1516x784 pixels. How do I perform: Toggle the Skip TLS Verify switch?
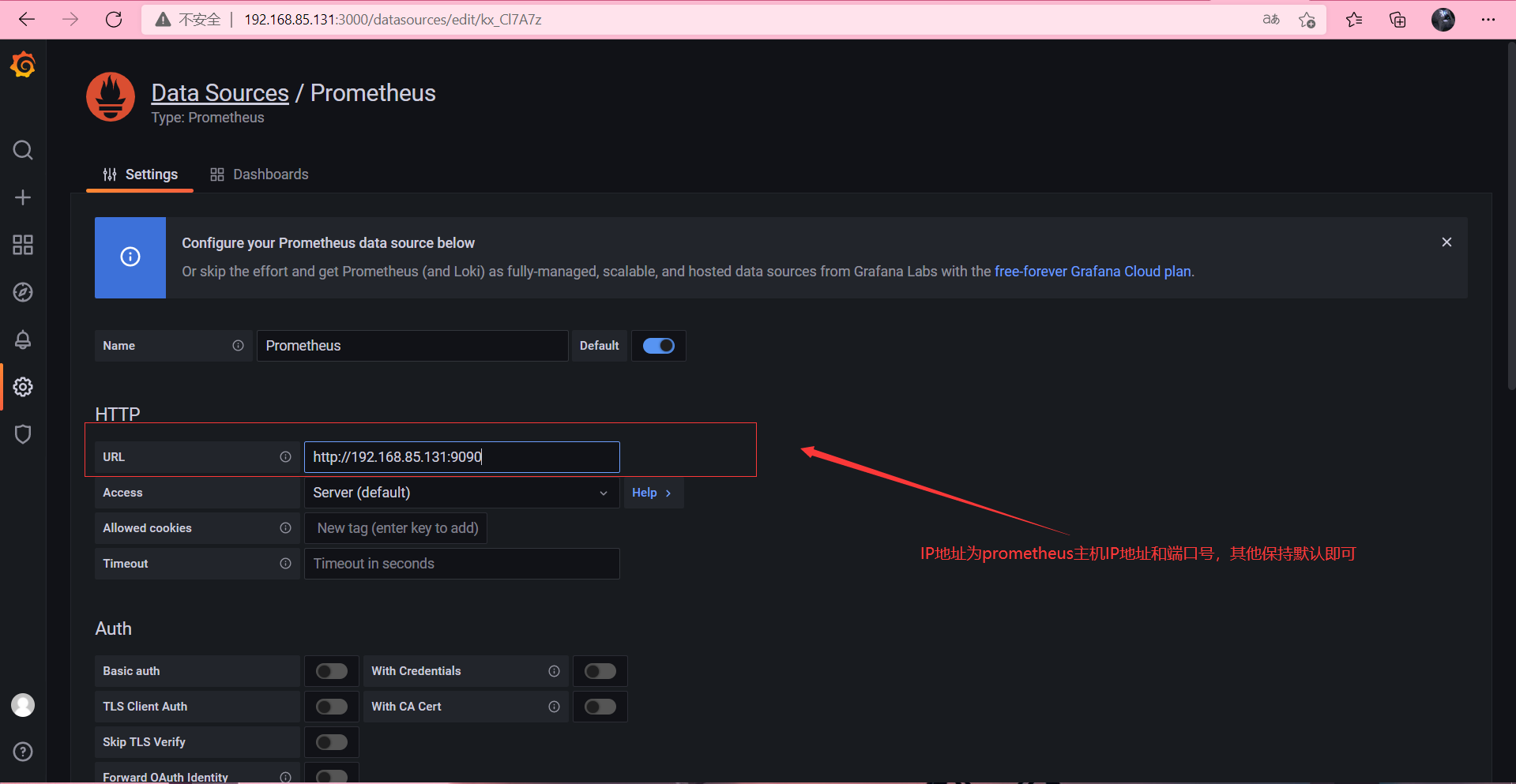click(x=332, y=742)
